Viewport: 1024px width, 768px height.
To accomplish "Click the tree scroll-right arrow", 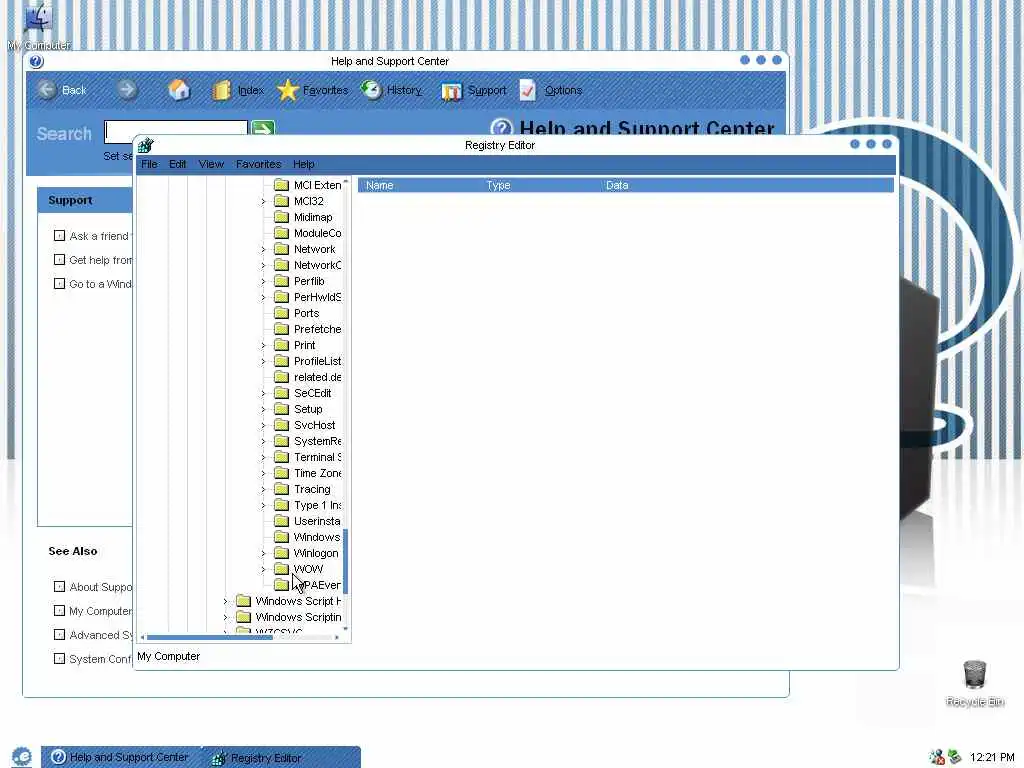I will coord(337,637).
